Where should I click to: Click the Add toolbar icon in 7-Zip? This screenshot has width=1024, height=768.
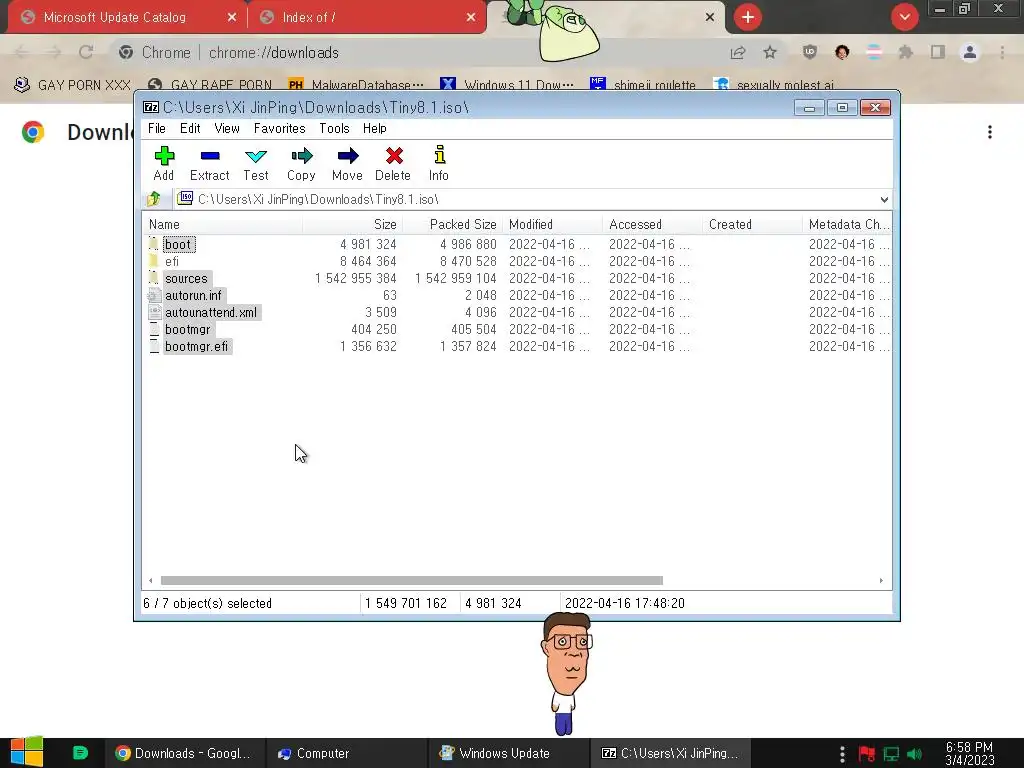point(164,163)
